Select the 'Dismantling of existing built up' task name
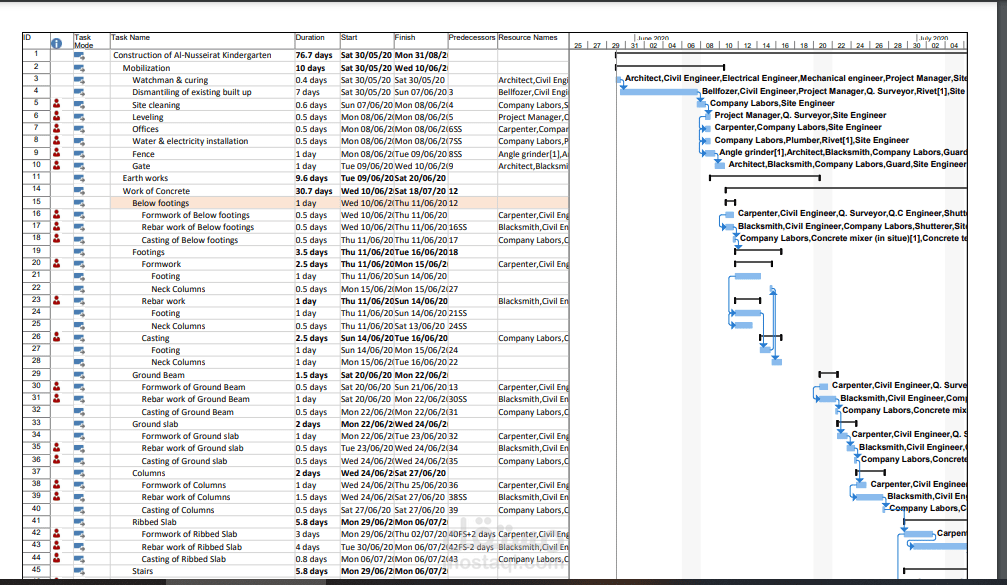The height and width of the screenshot is (585, 1007). [x=191, y=92]
